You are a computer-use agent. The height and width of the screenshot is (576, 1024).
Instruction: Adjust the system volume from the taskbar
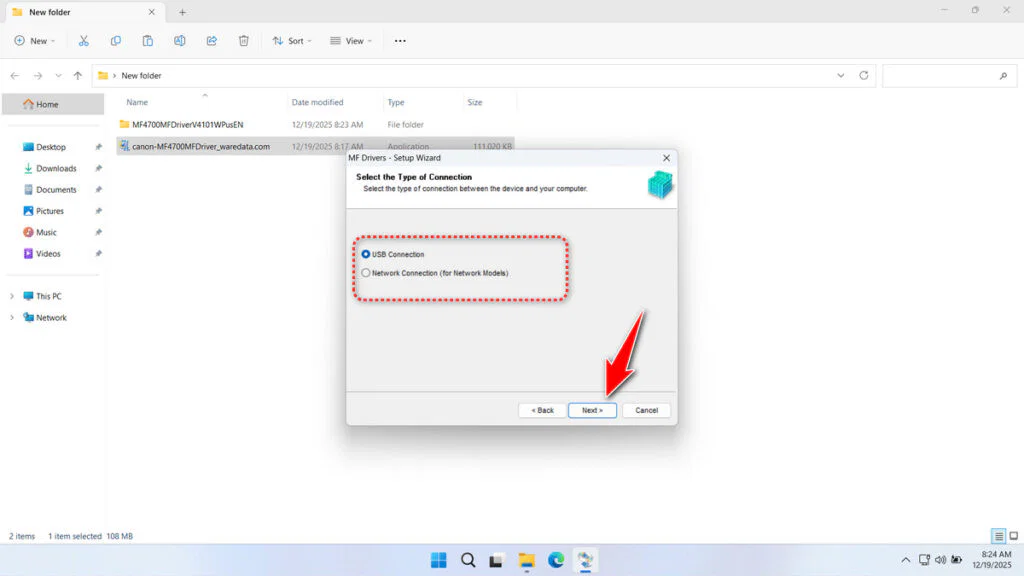pyautogui.click(x=940, y=559)
